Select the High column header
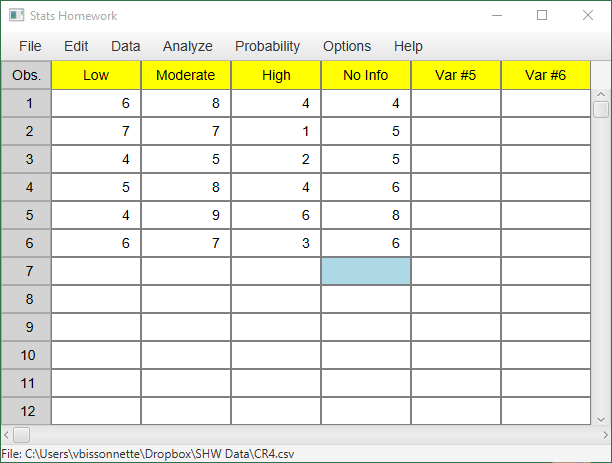612x463 pixels. click(x=276, y=75)
